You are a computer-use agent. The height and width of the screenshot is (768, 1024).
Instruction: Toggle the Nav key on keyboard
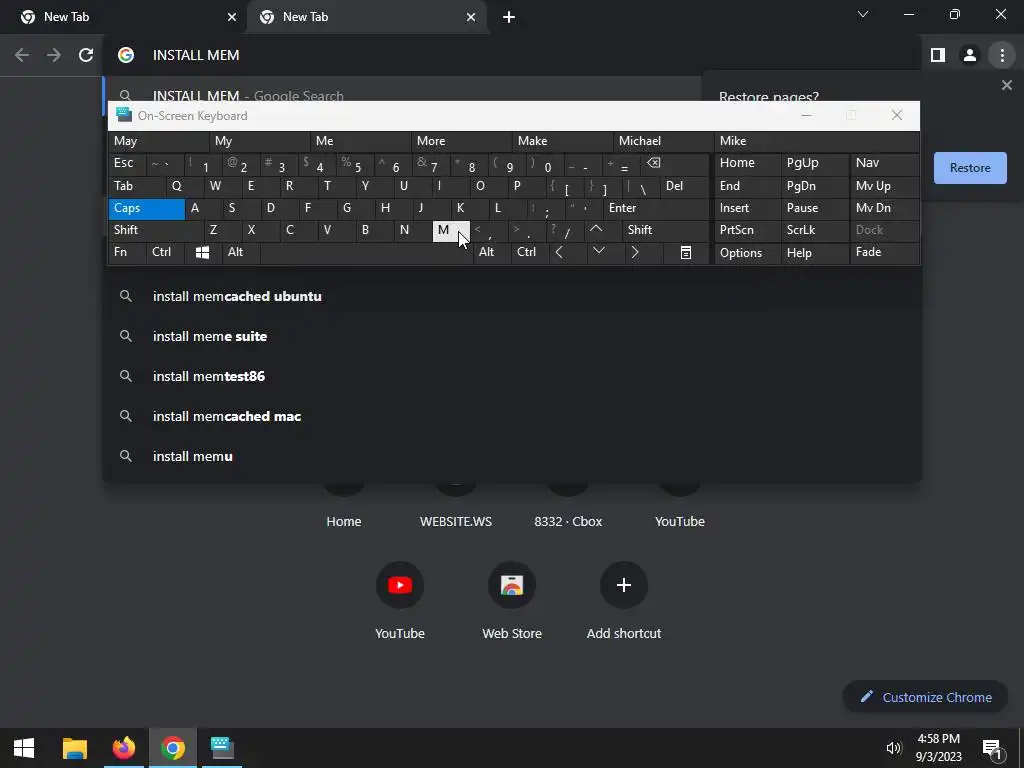tap(884, 163)
